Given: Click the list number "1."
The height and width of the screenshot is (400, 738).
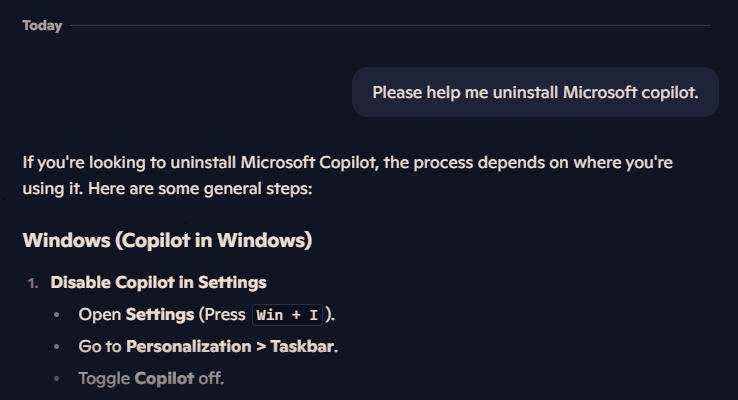Looking at the screenshot, I should tap(33, 283).
